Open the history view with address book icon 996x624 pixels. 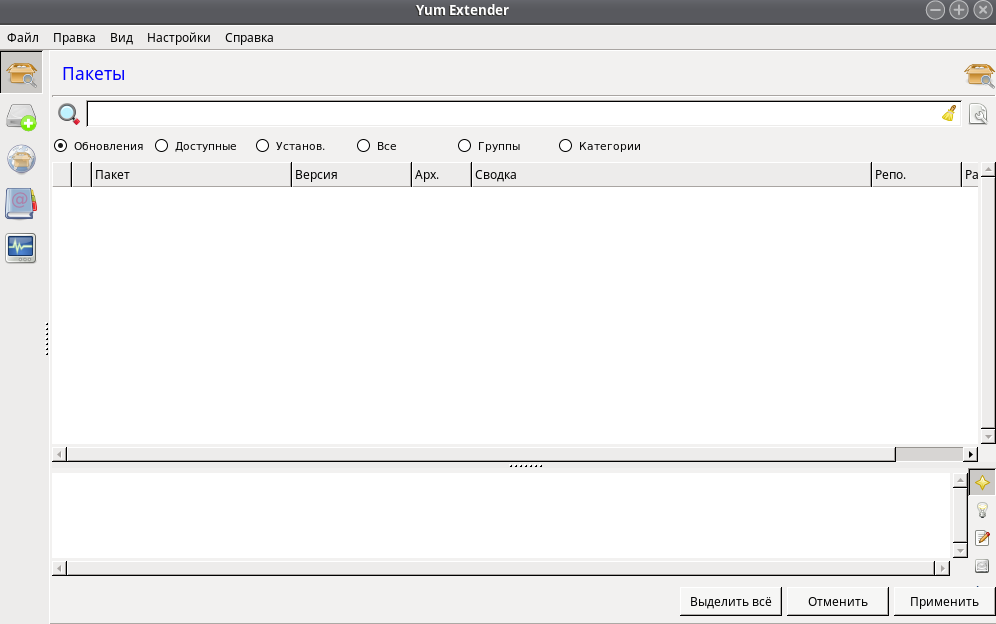click(21, 203)
